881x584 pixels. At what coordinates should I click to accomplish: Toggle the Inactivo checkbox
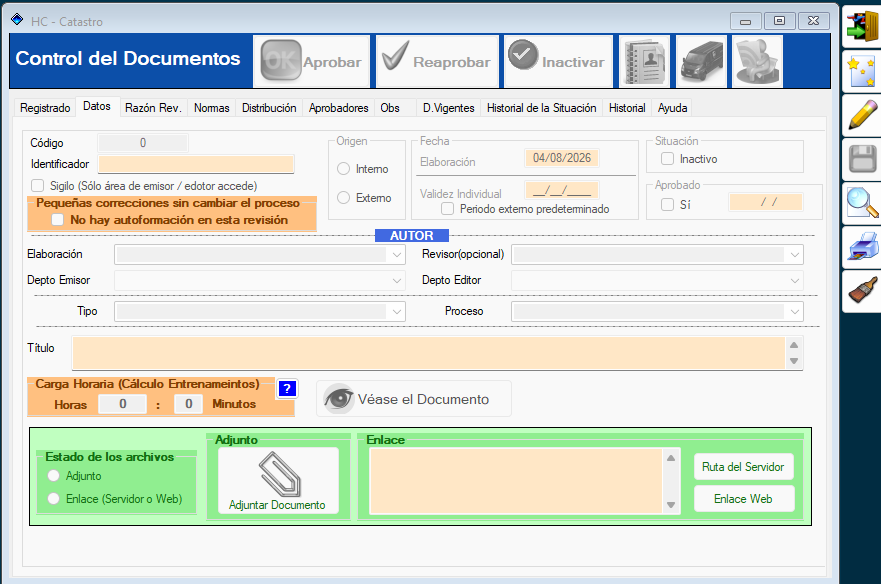(x=667, y=159)
